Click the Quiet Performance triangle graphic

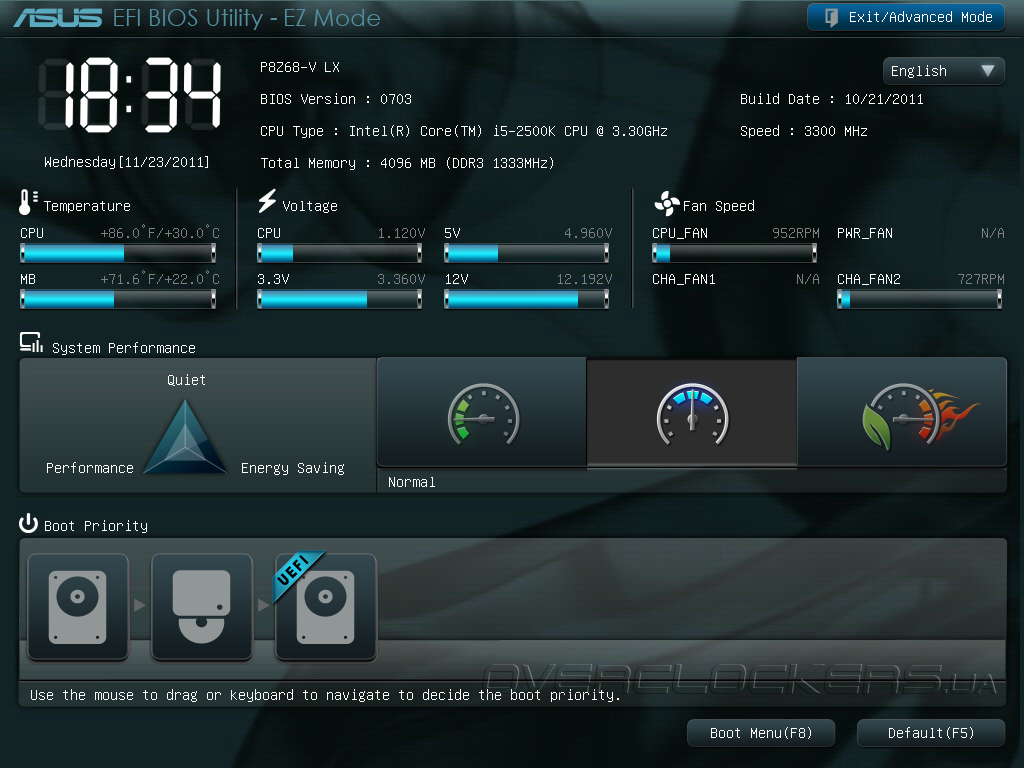[x=185, y=437]
